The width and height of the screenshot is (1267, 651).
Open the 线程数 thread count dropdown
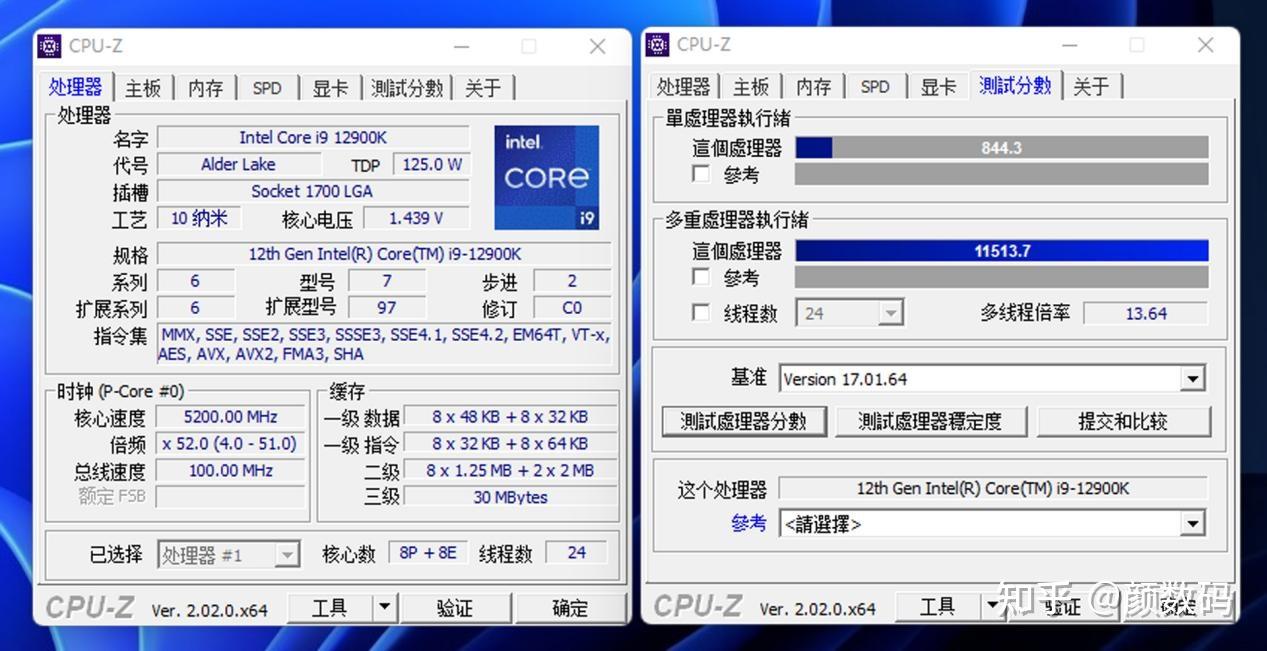click(x=892, y=313)
